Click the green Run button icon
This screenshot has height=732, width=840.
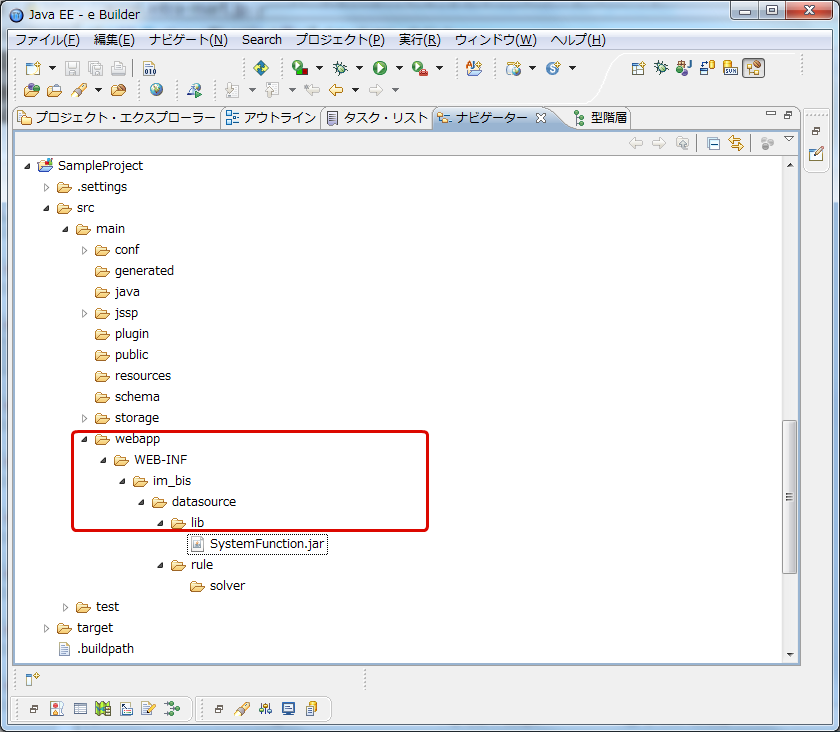point(380,68)
